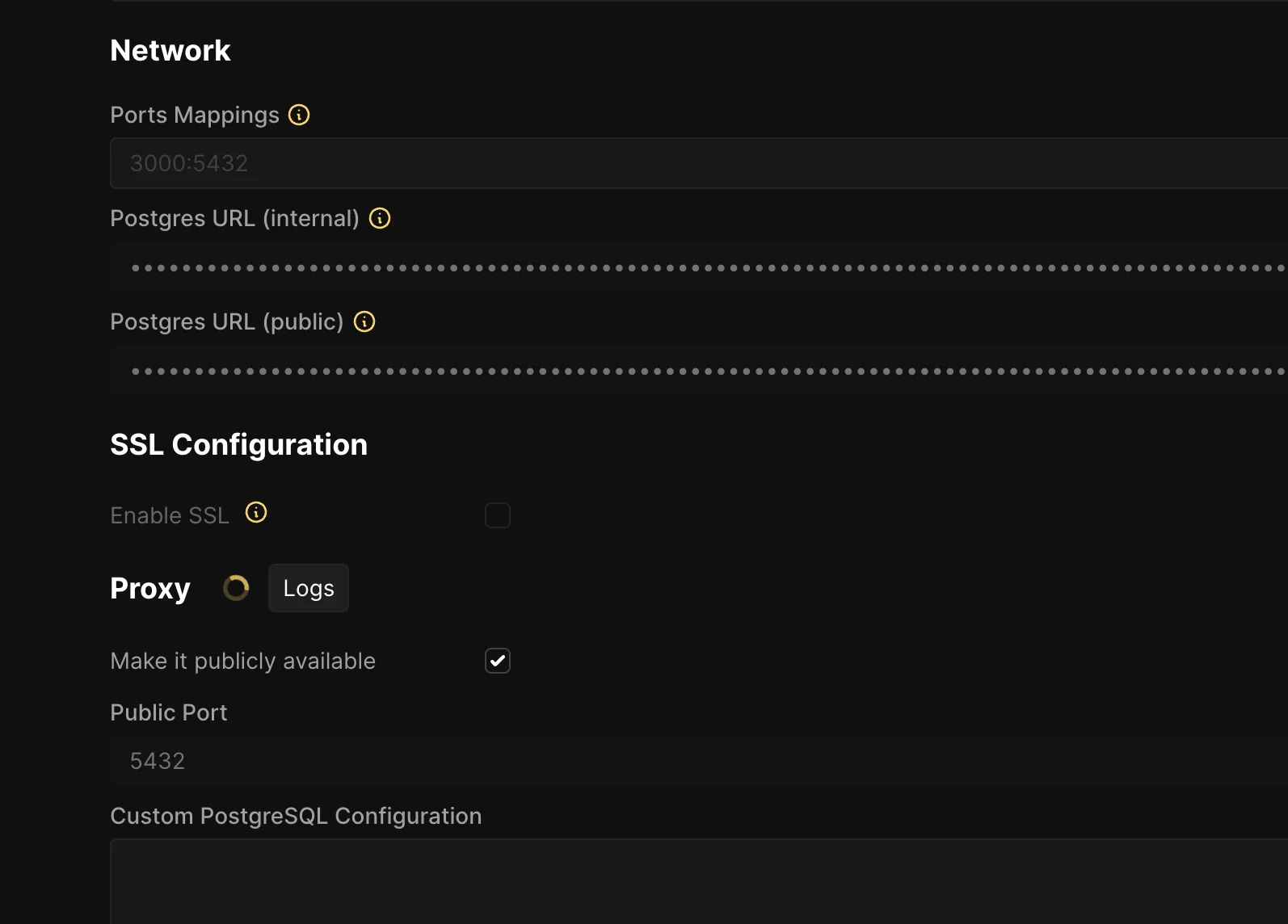Uncheck Make it publicly available
This screenshot has height=924, width=1288.
pos(498,661)
